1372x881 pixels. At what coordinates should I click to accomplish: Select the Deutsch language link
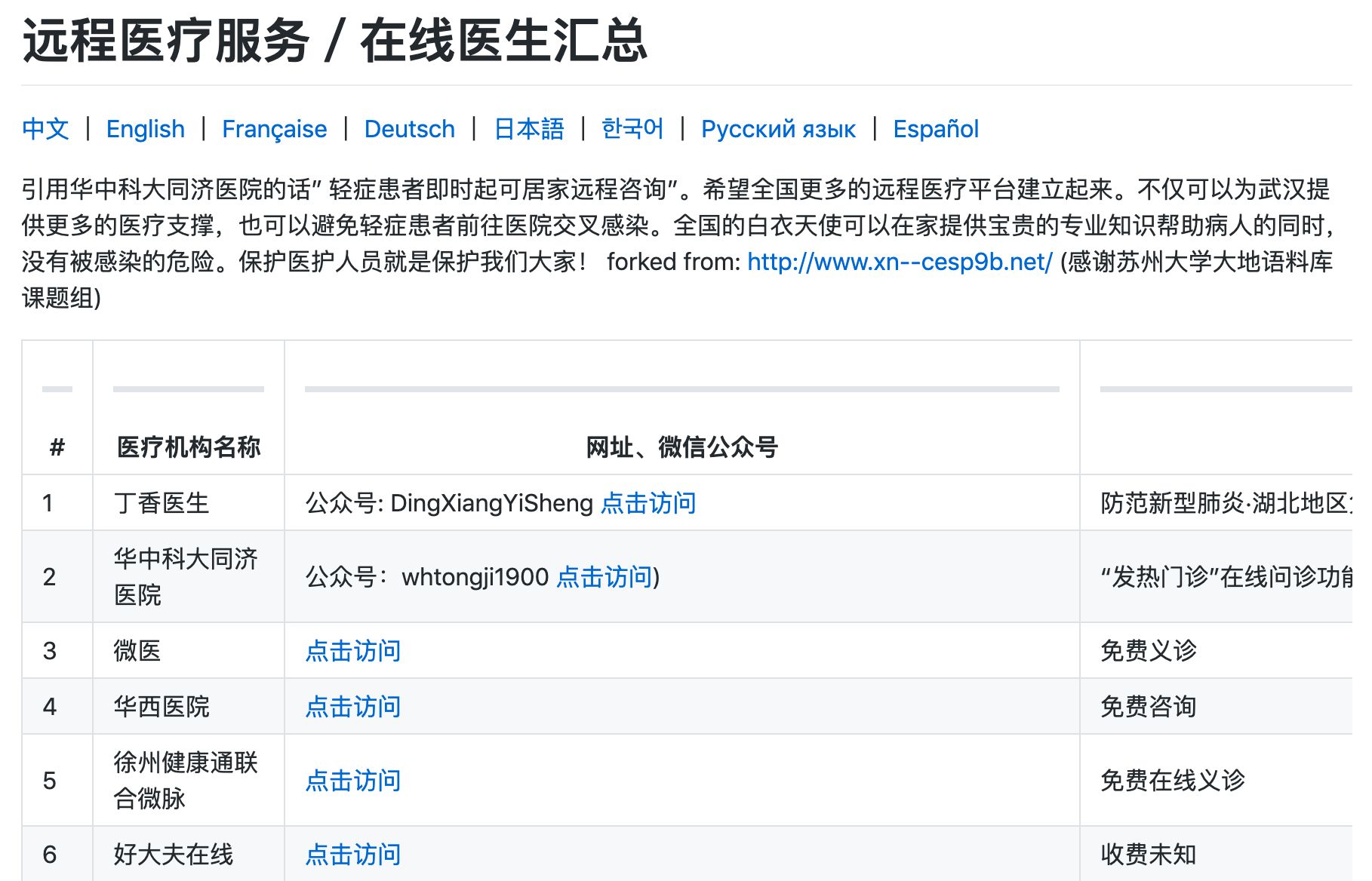410,129
